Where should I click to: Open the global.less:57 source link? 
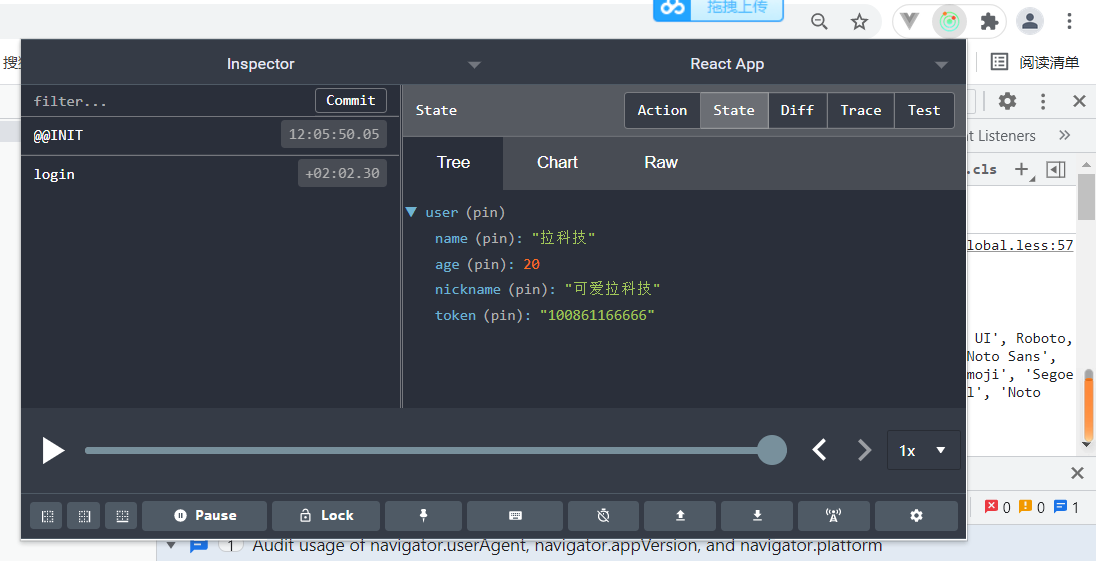1021,245
